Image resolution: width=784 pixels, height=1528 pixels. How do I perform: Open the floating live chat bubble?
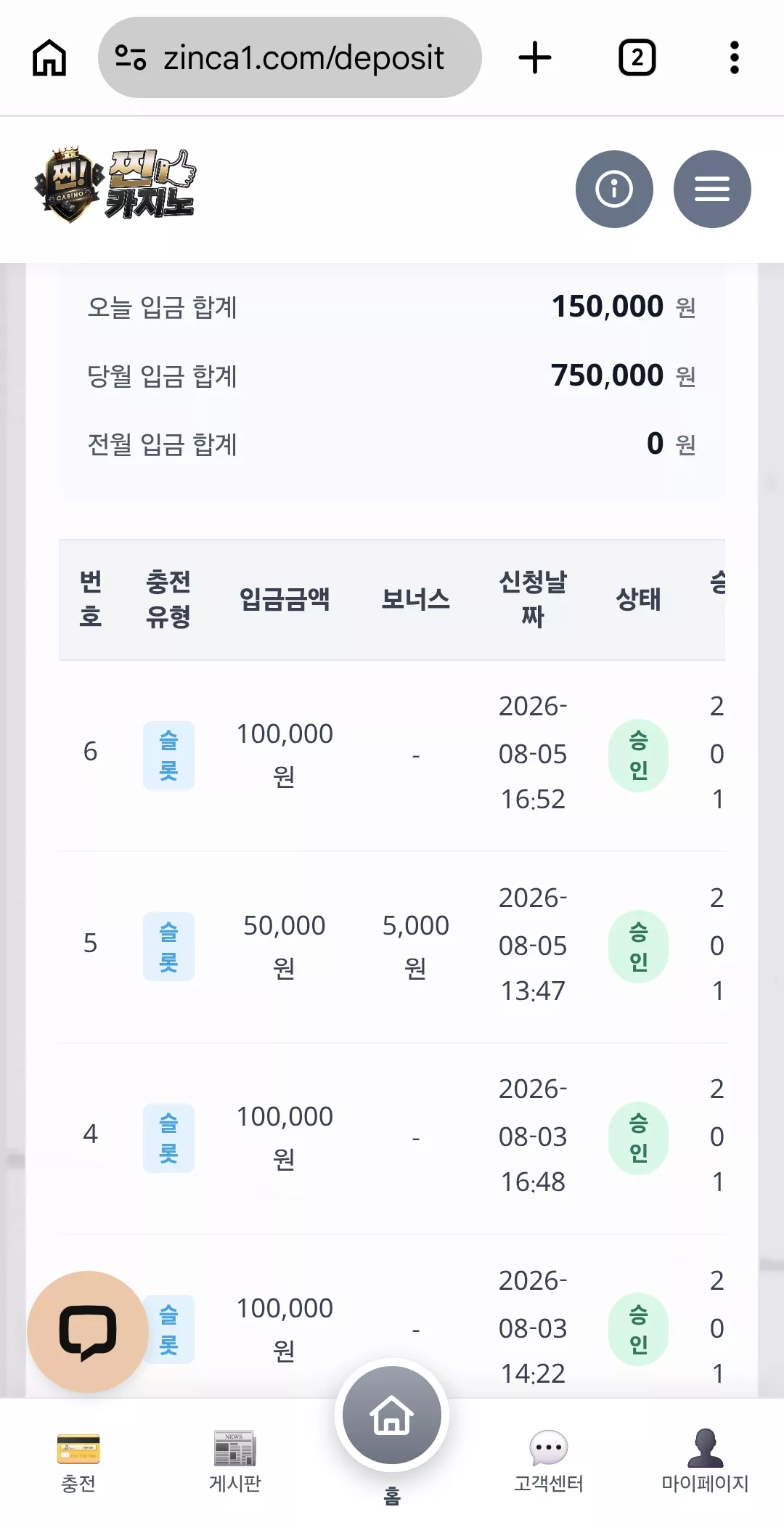[x=88, y=1331]
